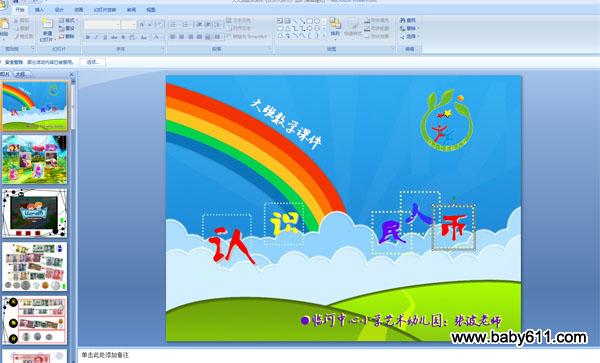Toggle Underline text formatting
Image resolution: width=600 pixels, height=363 pixels.
pos(105,37)
